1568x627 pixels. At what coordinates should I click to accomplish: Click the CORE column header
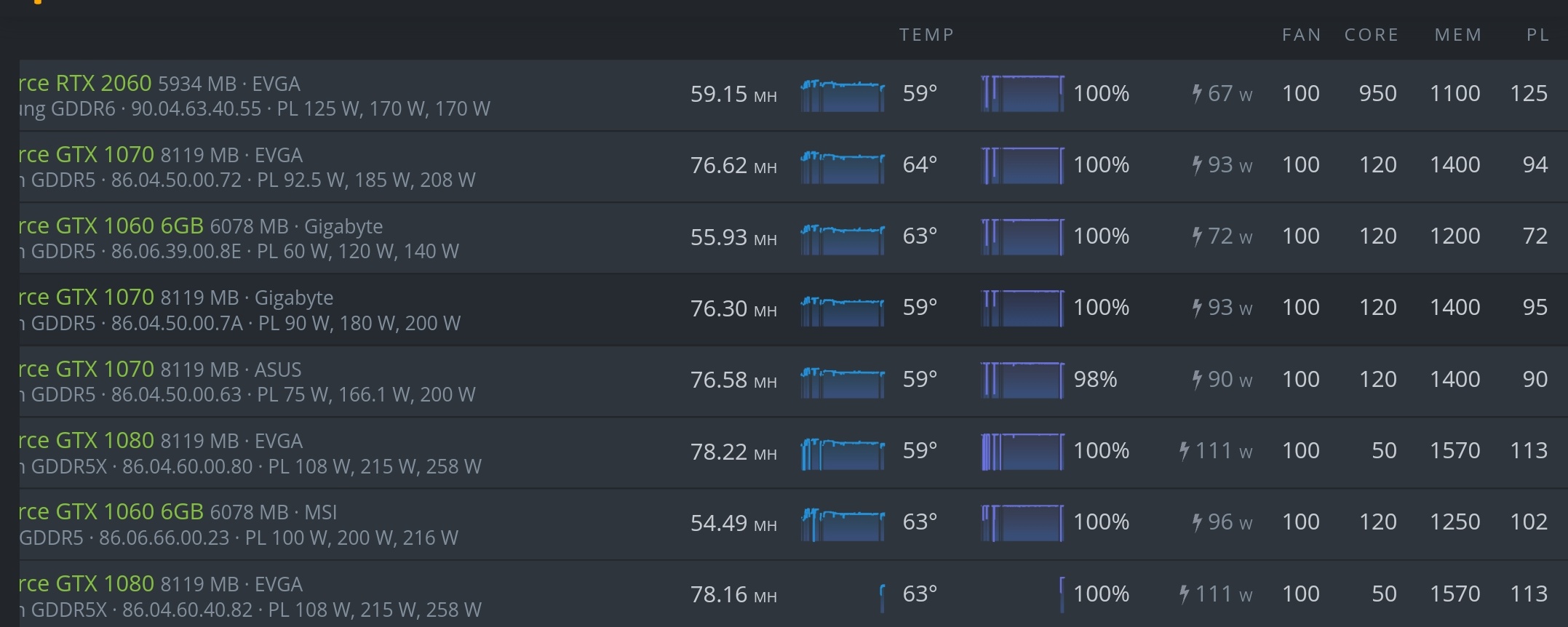pos(1372,35)
